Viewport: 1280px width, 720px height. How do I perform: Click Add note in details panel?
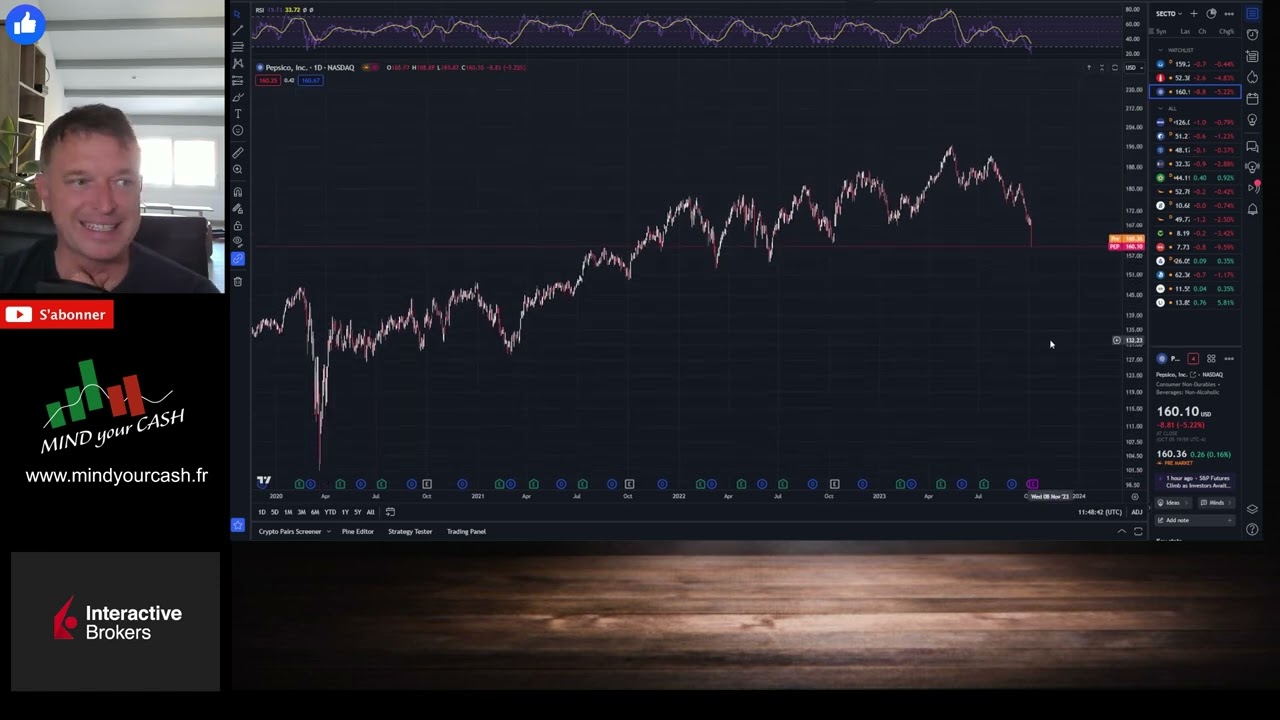click(1196, 520)
